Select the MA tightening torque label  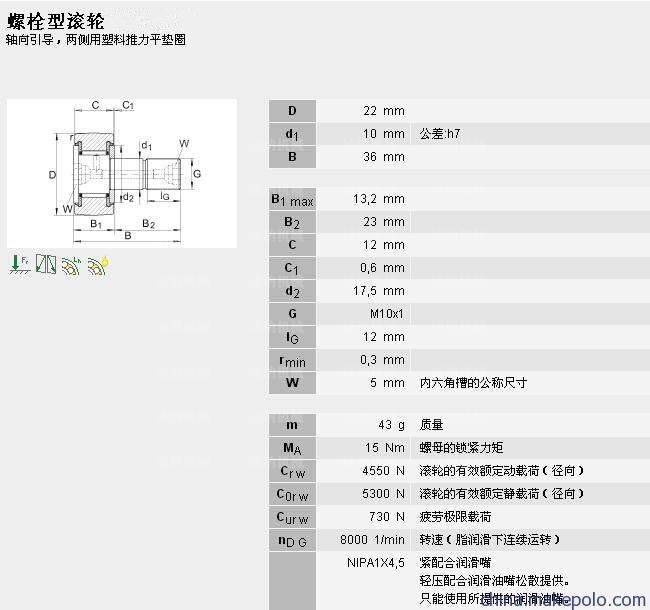(292, 448)
